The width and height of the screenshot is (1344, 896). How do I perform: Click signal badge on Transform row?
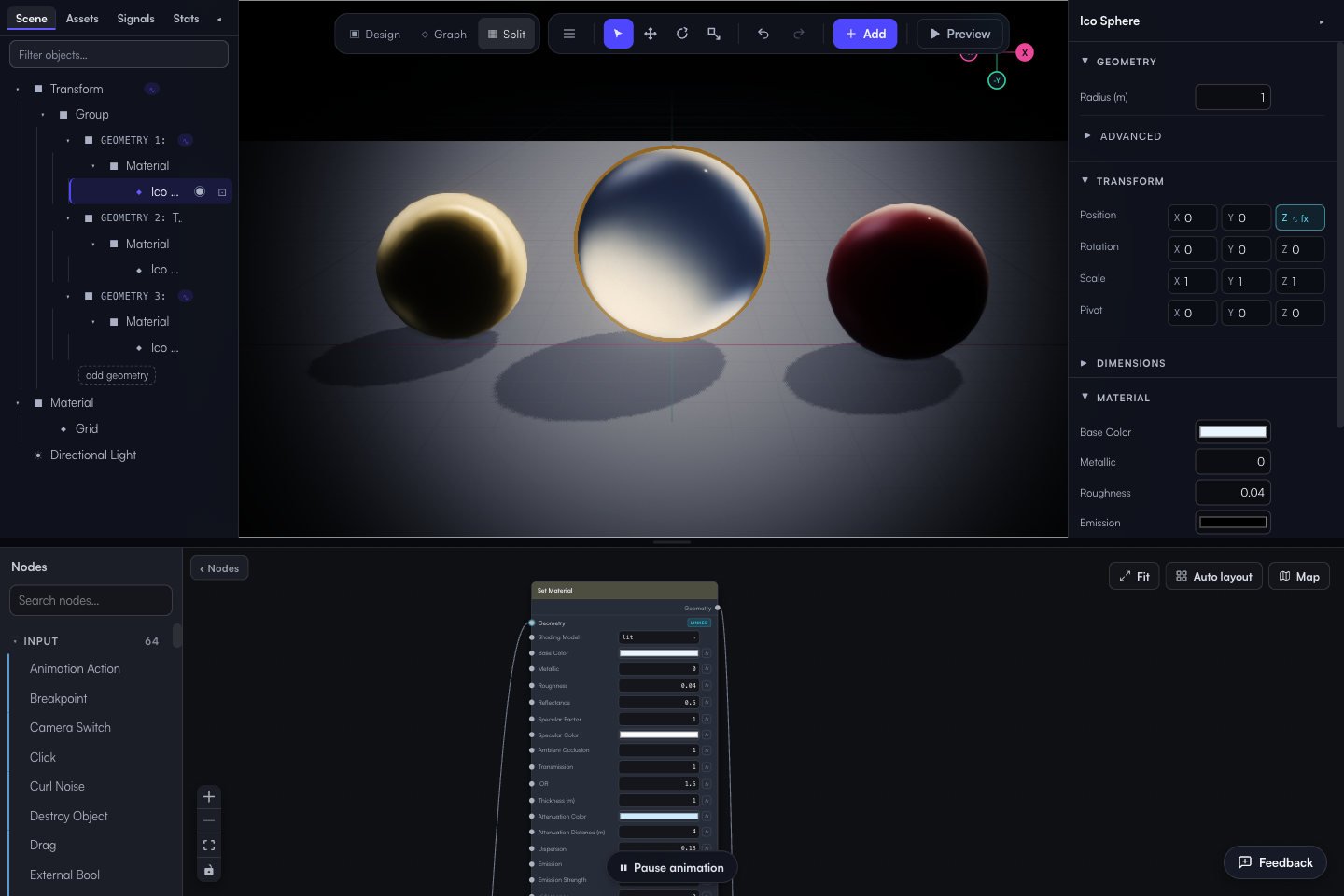[x=152, y=89]
